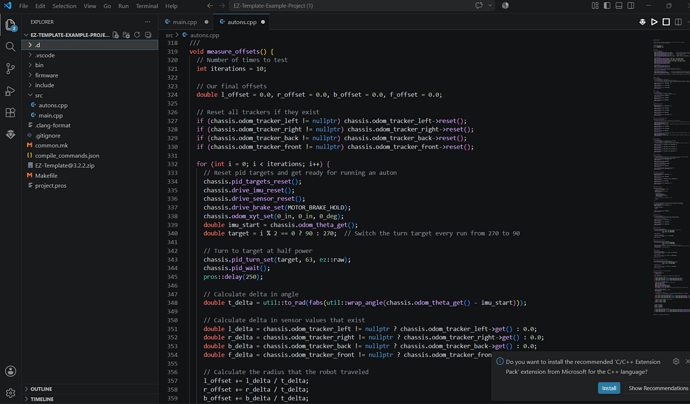This screenshot has width=690, height=404.
Task: Open the Terminal menu
Action: pos(147,6)
